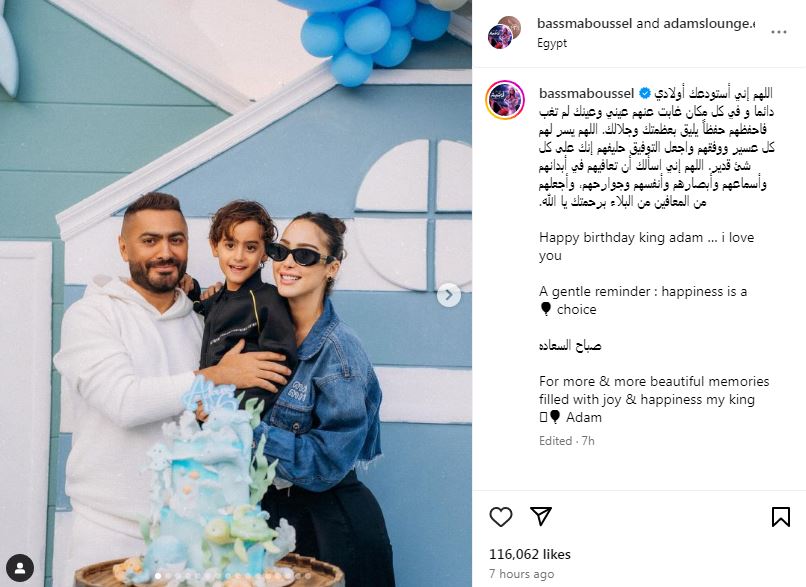Click the blue balloon cluster in the photo
Viewport: 806px width, 587px height.
coord(373,39)
